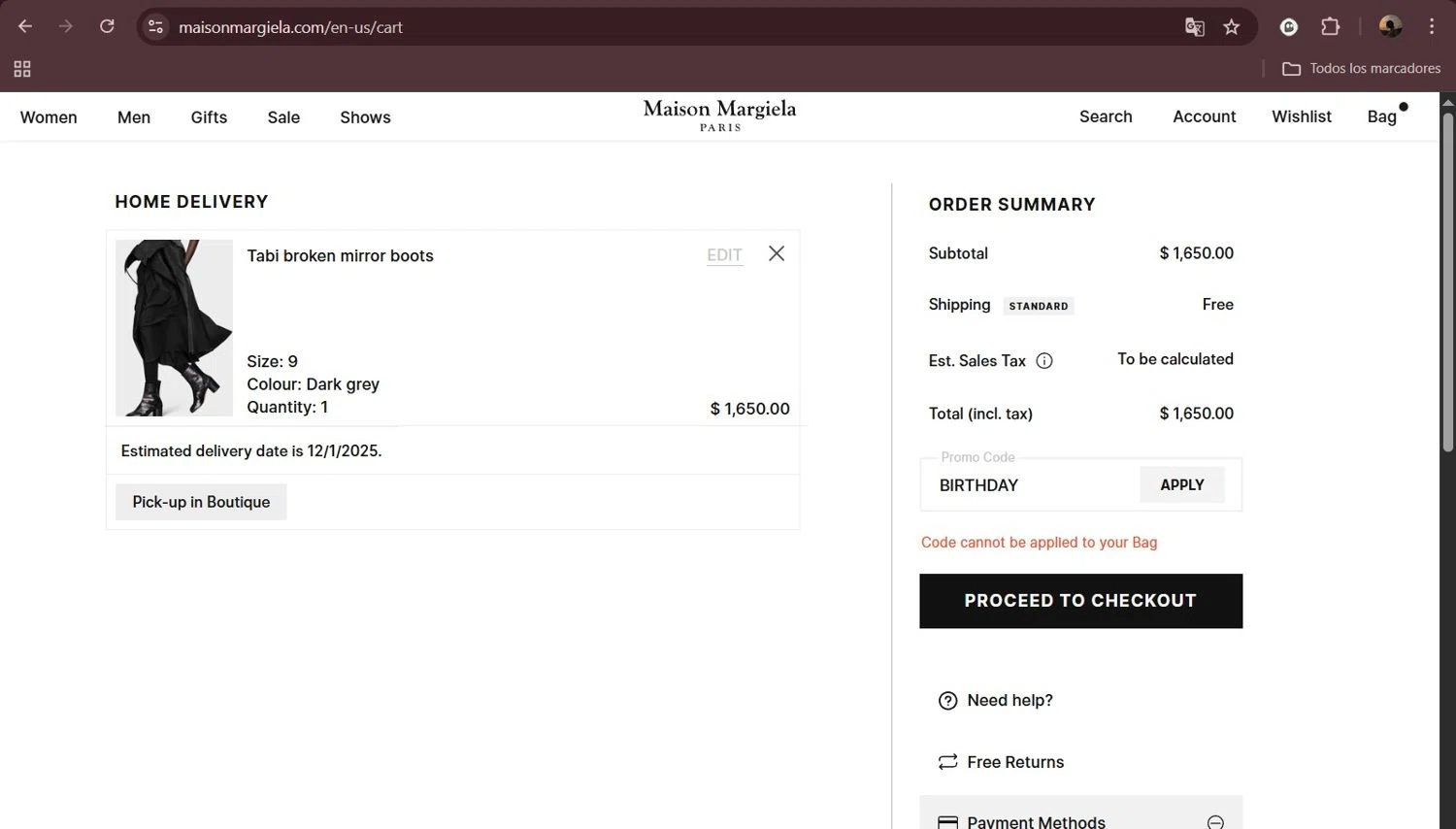
Task: Open the apps grid in bookmarks bar
Action: tap(22, 69)
